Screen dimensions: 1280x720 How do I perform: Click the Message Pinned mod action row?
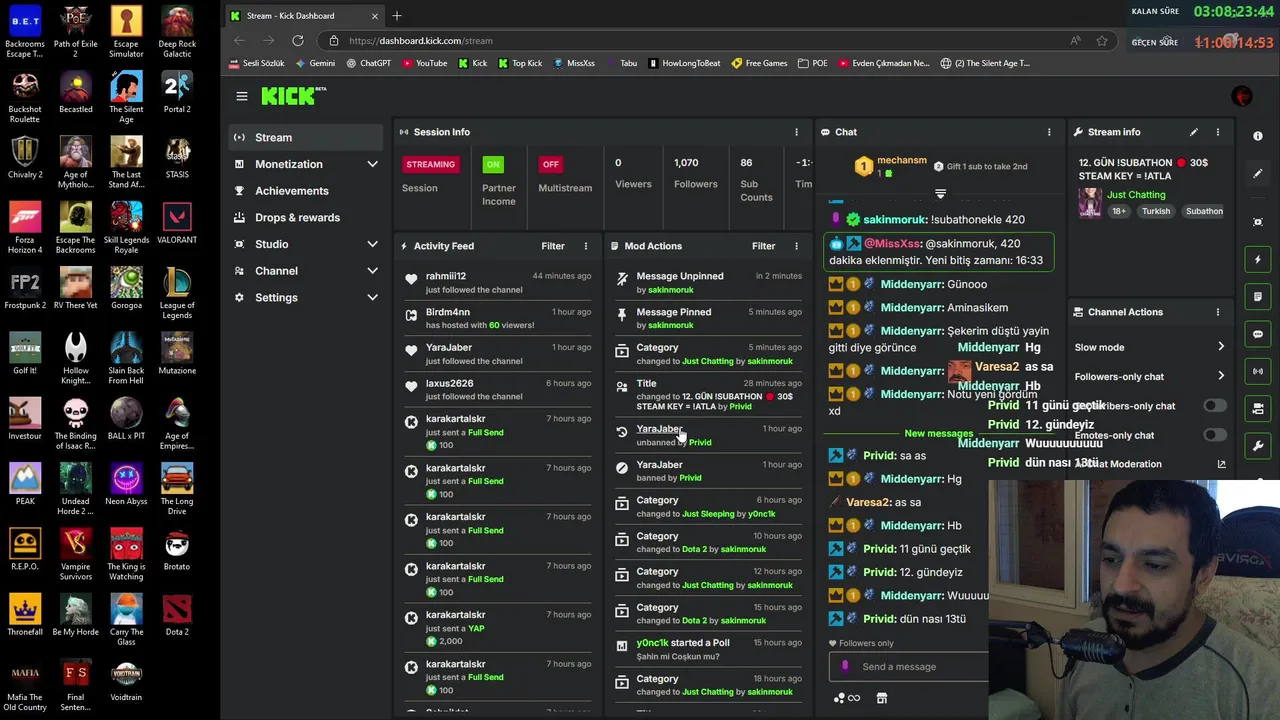pos(708,318)
